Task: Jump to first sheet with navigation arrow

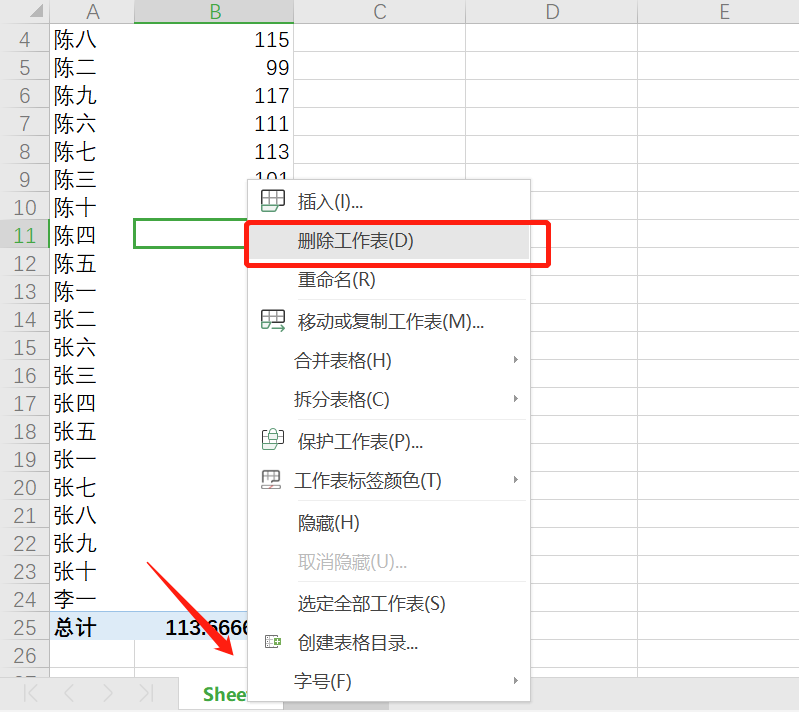Action: pyautogui.click(x=31, y=693)
